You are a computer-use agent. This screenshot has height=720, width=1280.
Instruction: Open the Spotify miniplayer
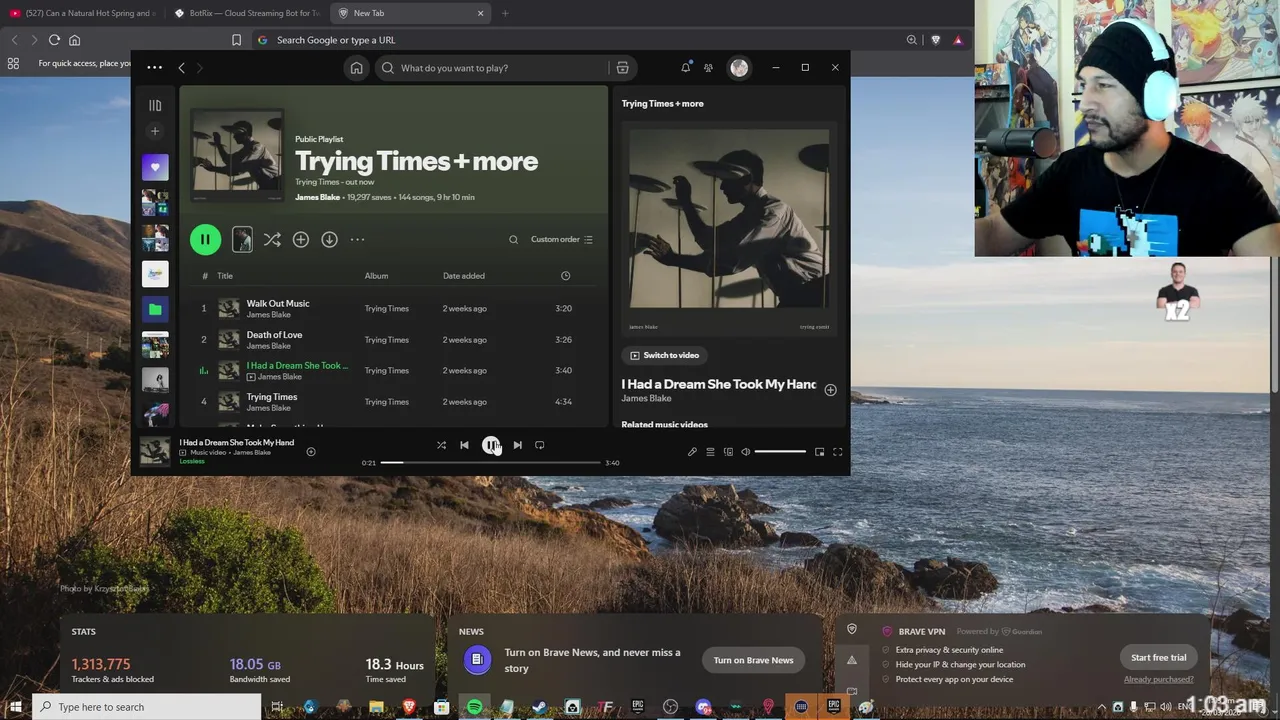point(819,452)
